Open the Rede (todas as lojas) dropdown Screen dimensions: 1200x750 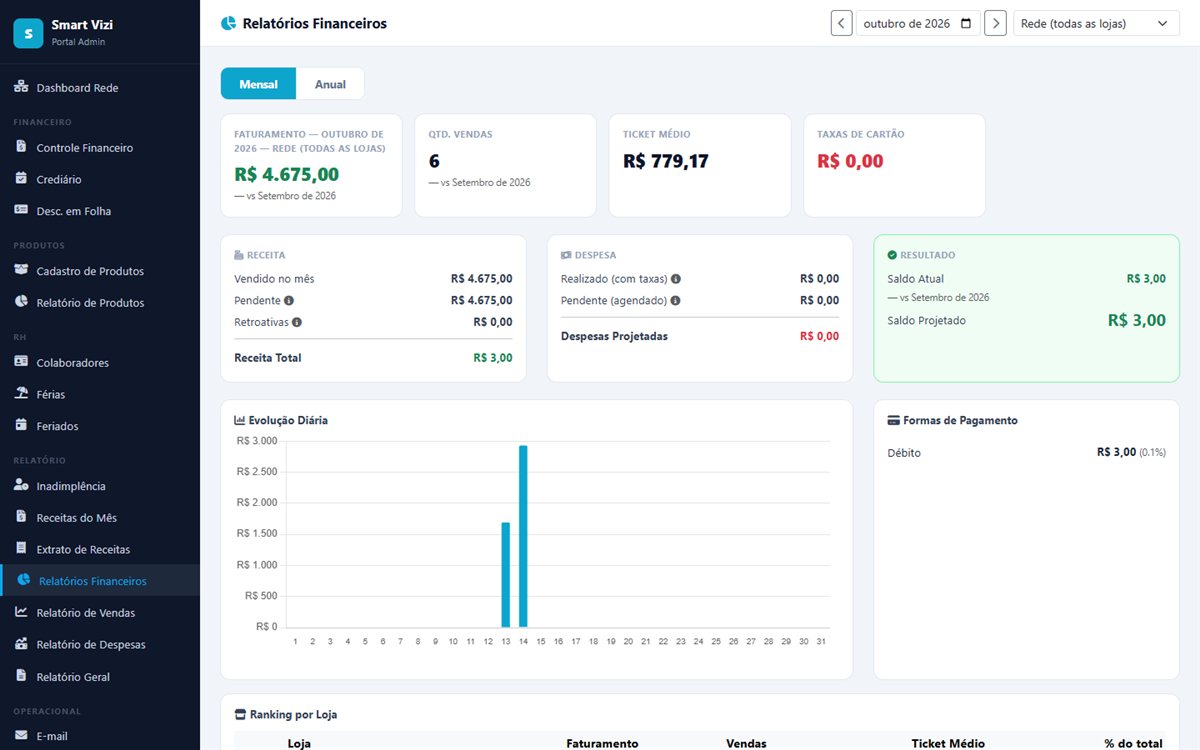coord(1096,23)
